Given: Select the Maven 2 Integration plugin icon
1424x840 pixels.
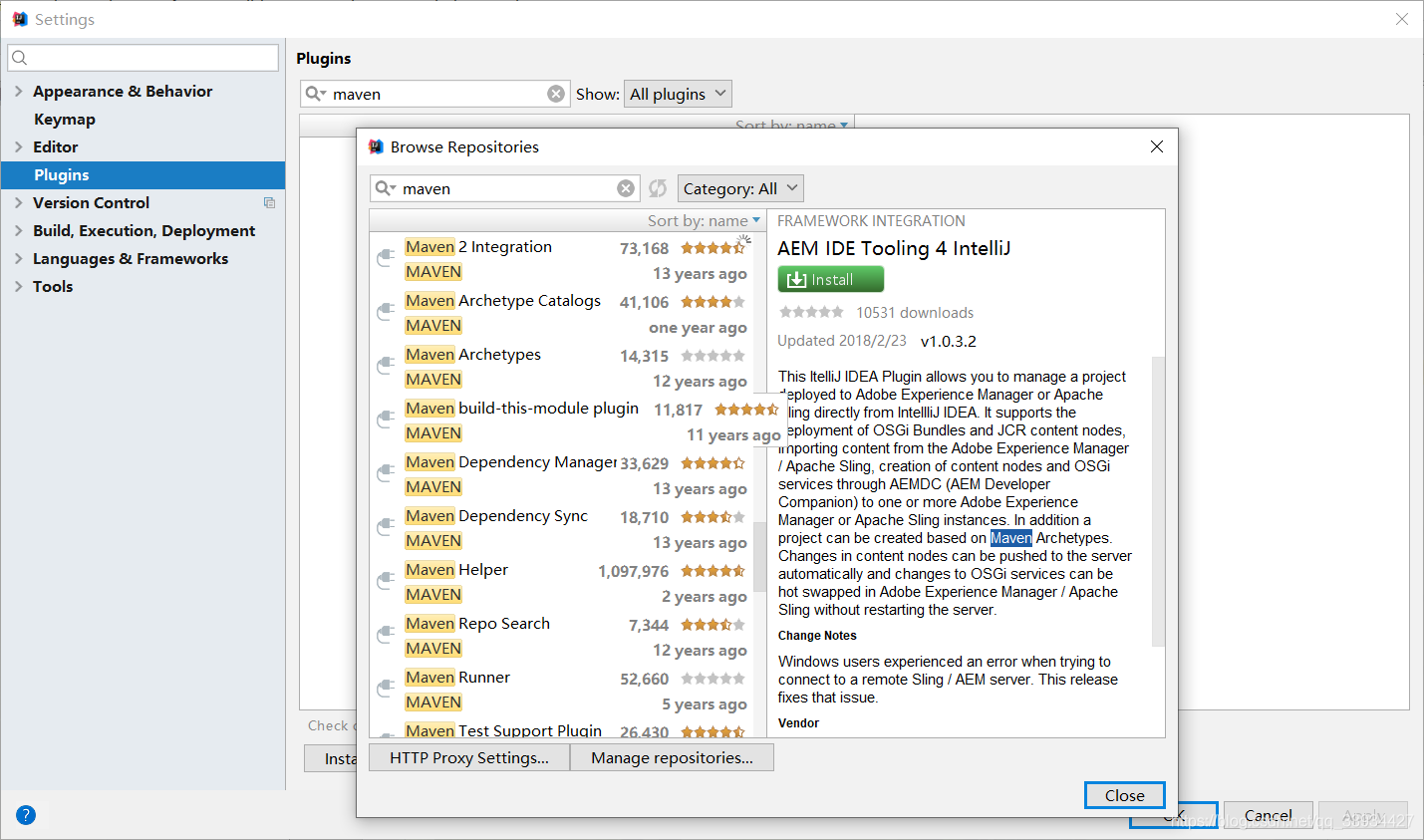Looking at the screenshot, I should click(x=386, y=259).
